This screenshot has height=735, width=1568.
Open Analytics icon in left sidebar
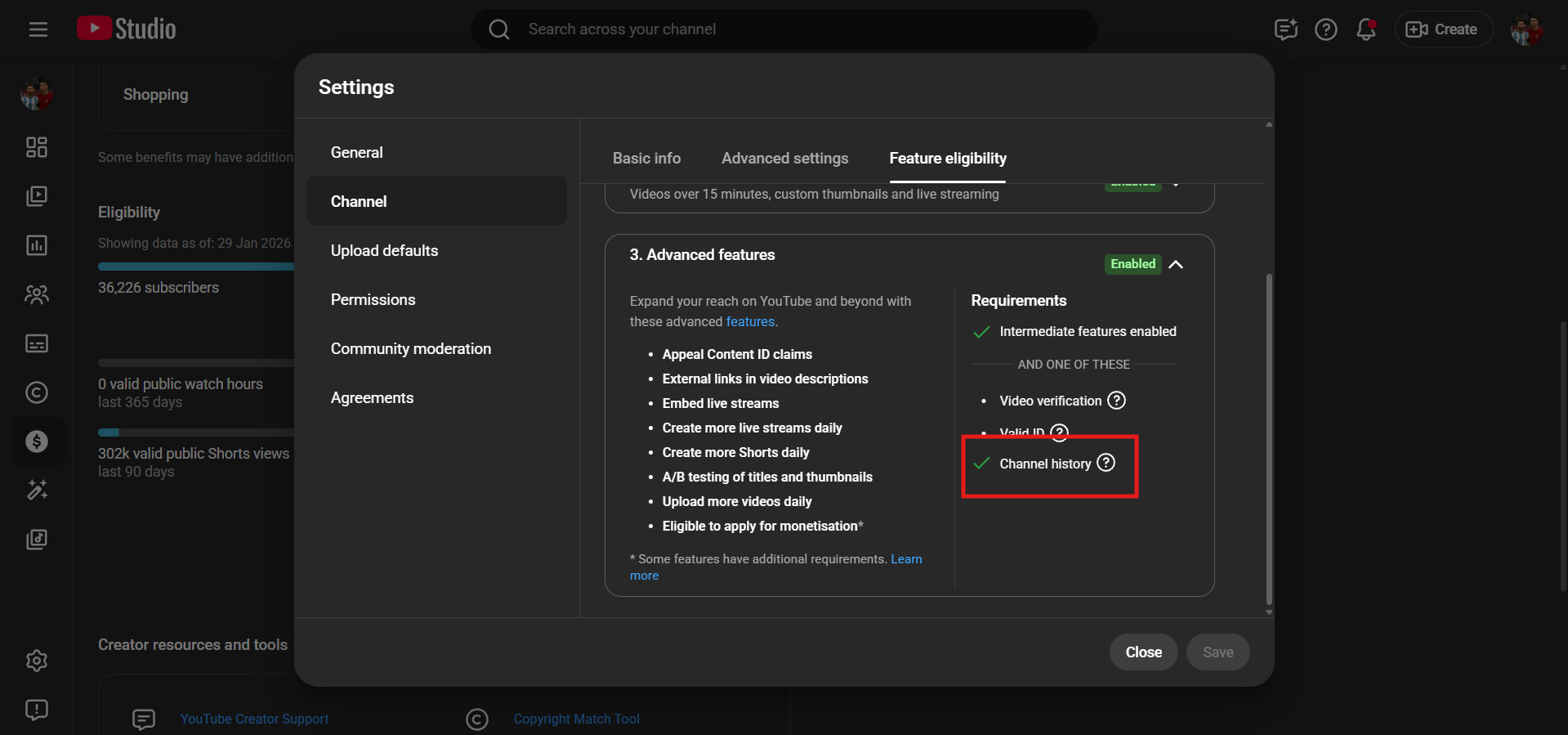pos(37,245)
